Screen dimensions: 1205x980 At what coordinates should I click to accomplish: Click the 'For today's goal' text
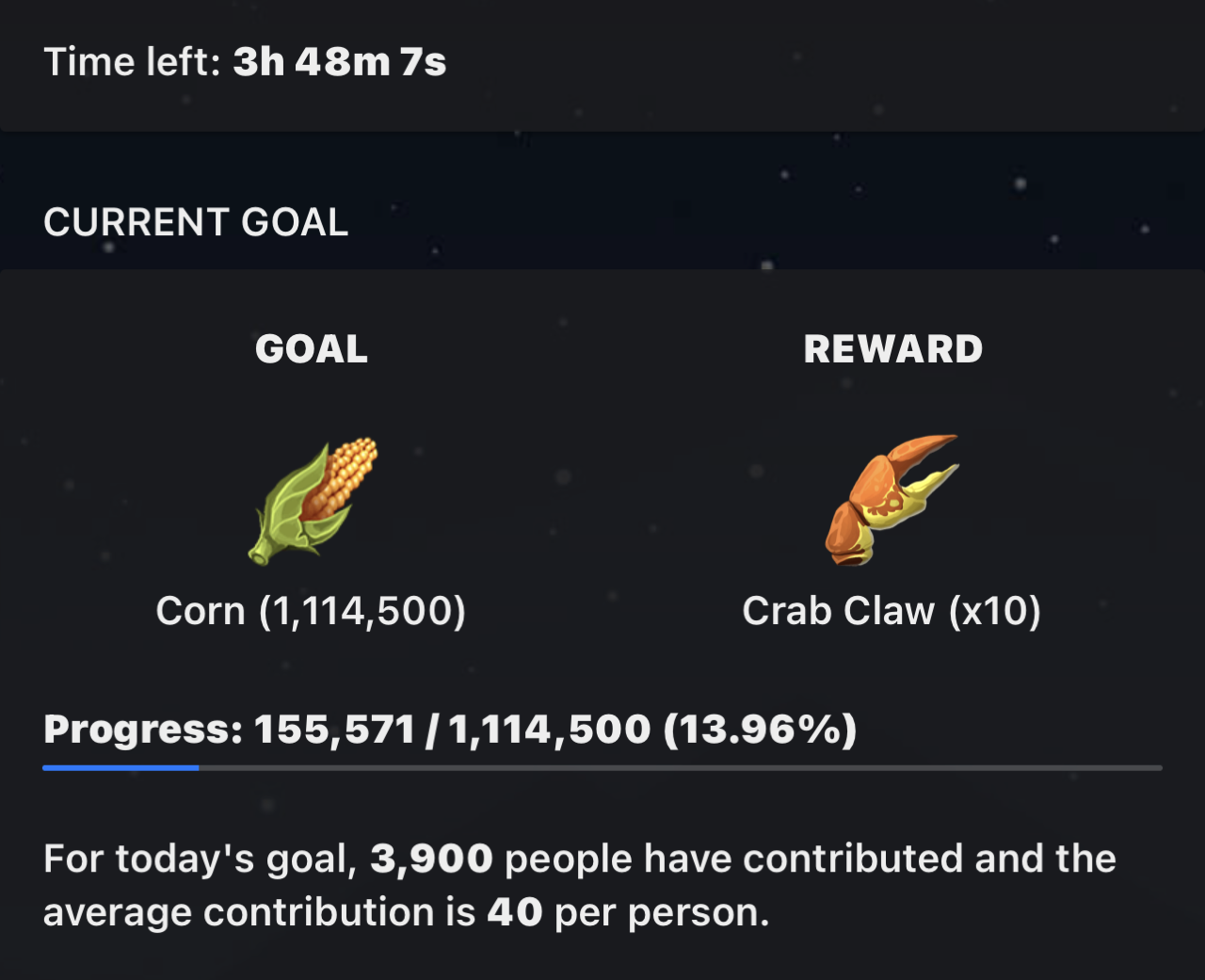pyautogui.click(x=200, y=859)
